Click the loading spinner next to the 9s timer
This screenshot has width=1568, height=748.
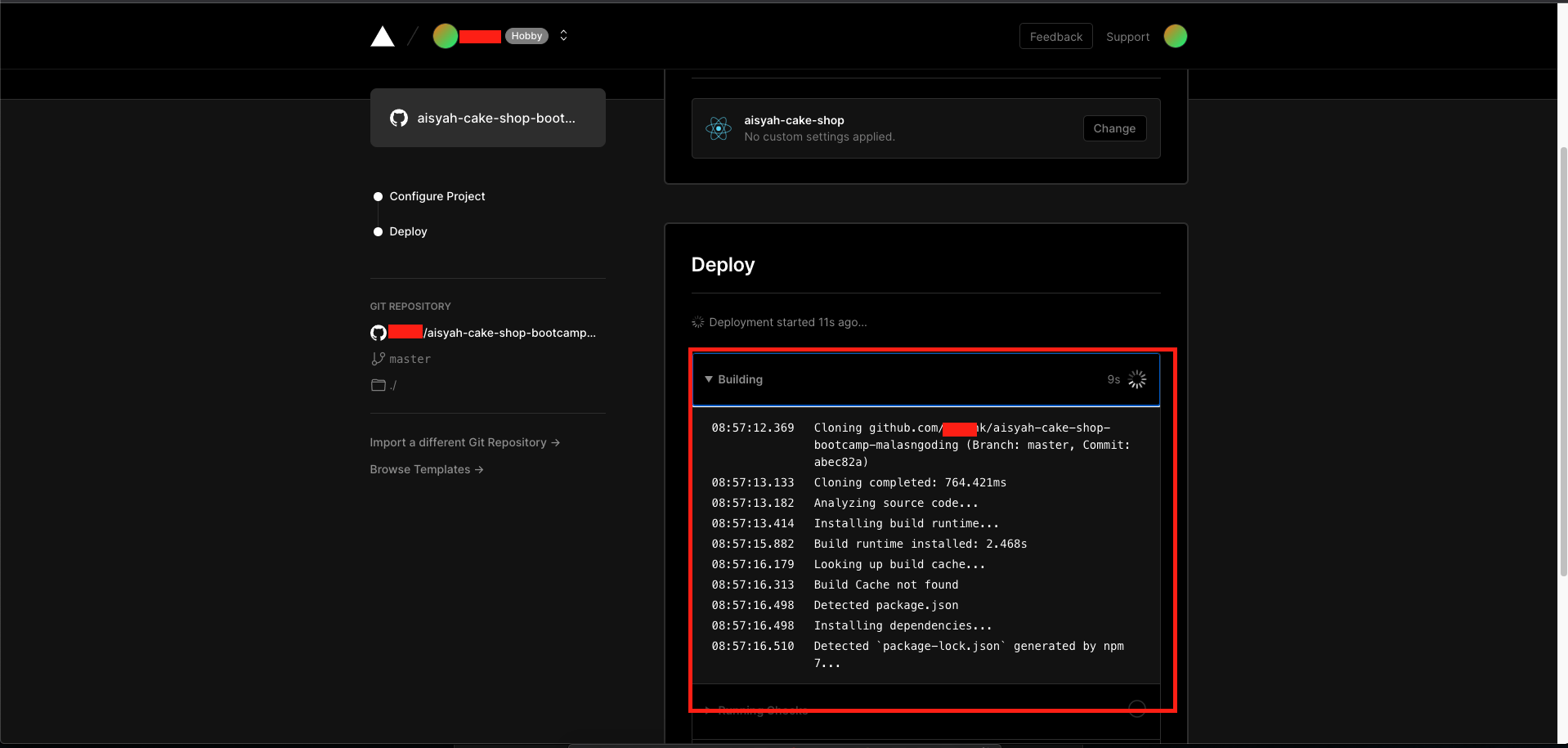tap(1136, 378)
